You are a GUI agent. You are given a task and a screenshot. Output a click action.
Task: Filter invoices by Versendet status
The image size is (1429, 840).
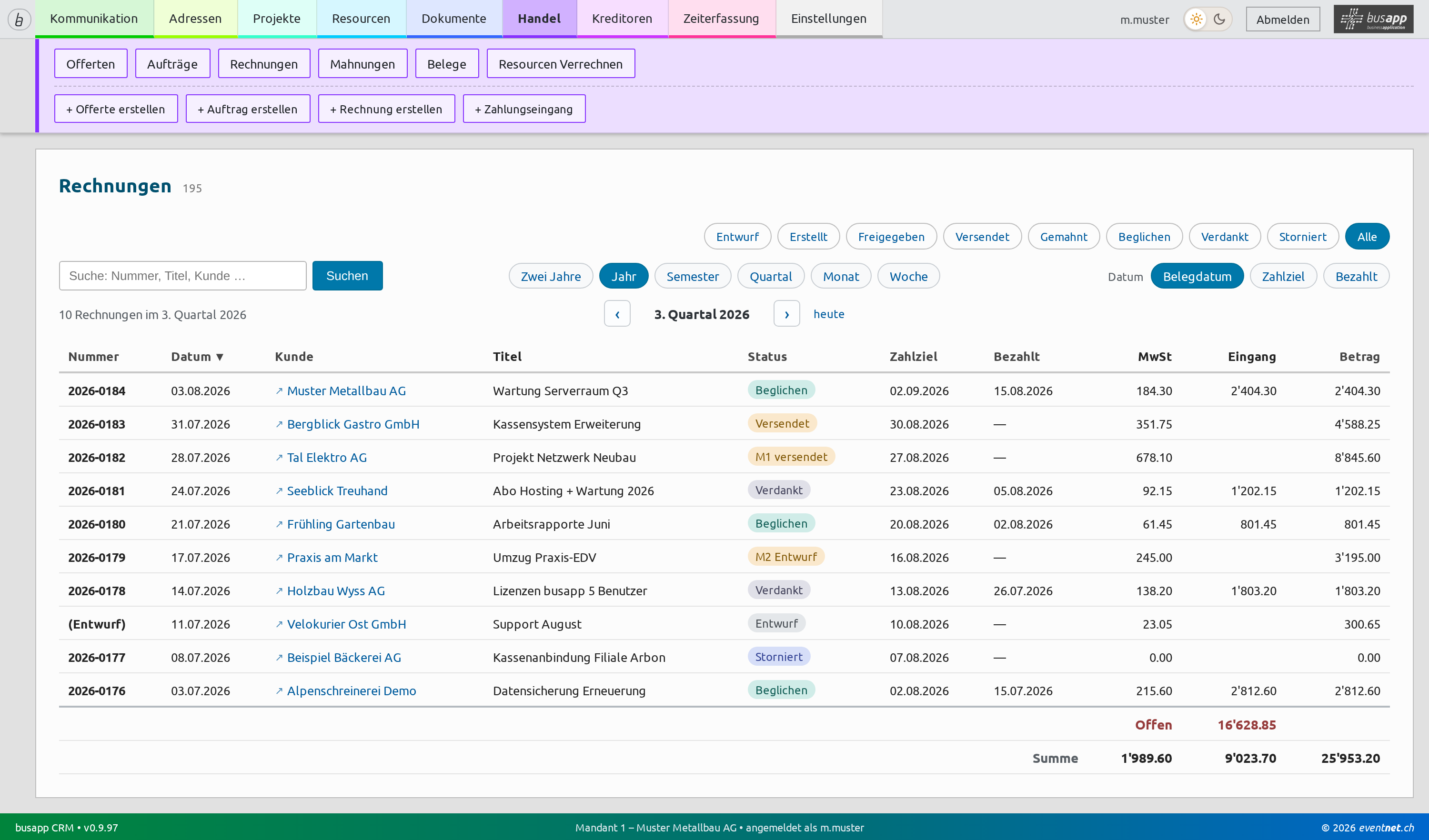(982, 236)
